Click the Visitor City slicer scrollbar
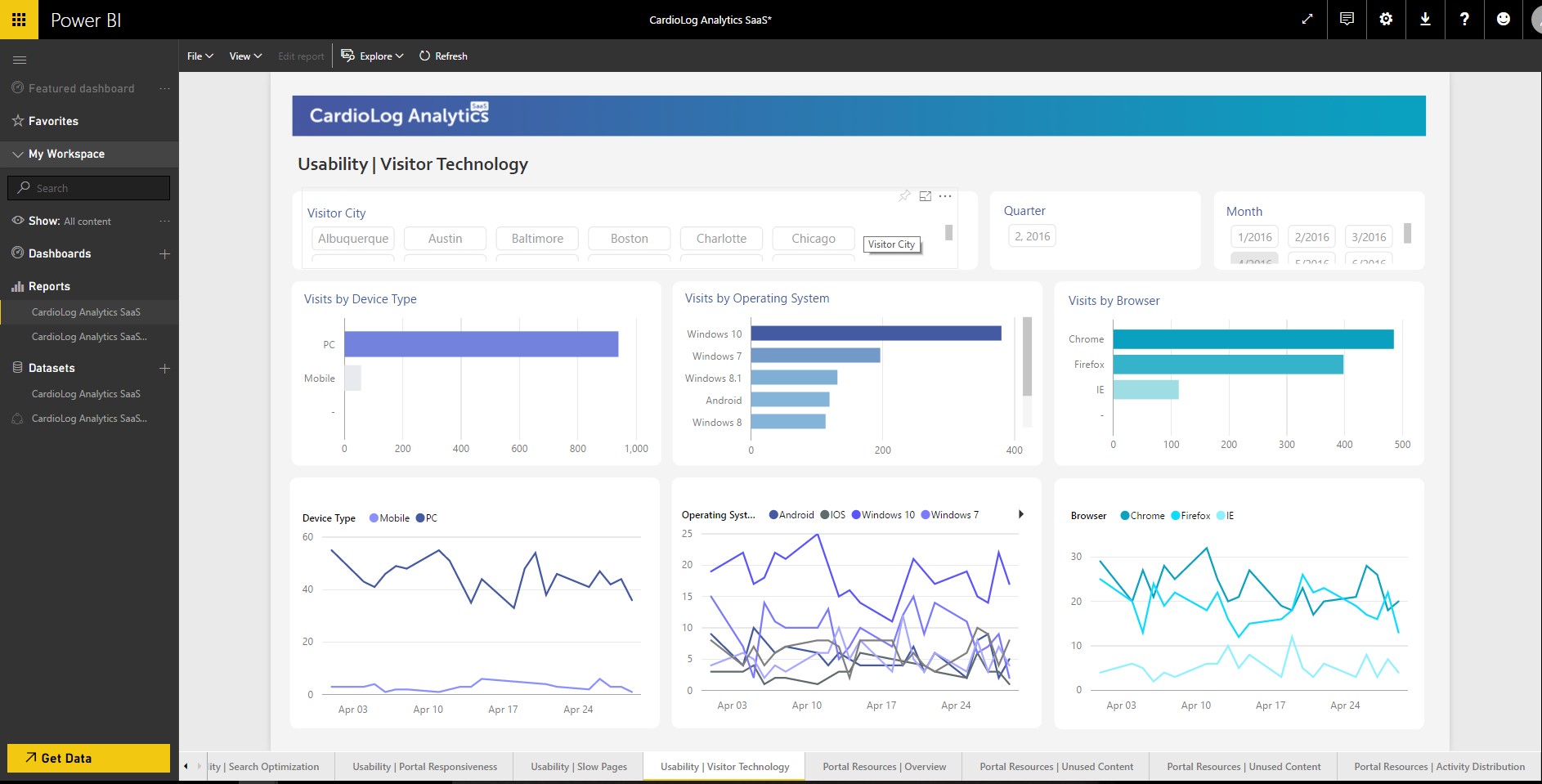The height and width of the screenshot is (784, 1542). pos(948,233)
